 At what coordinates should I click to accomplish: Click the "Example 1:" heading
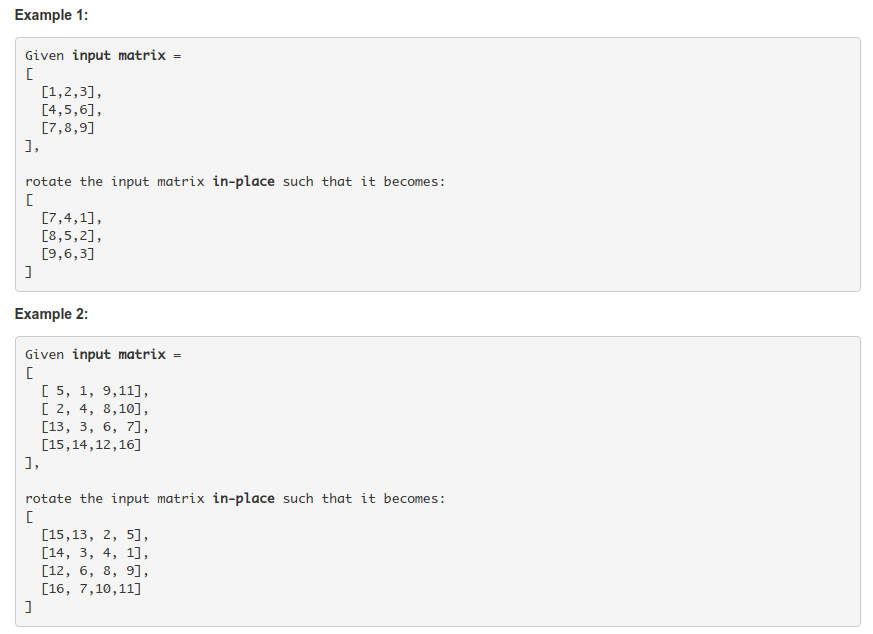coord(51,15)
